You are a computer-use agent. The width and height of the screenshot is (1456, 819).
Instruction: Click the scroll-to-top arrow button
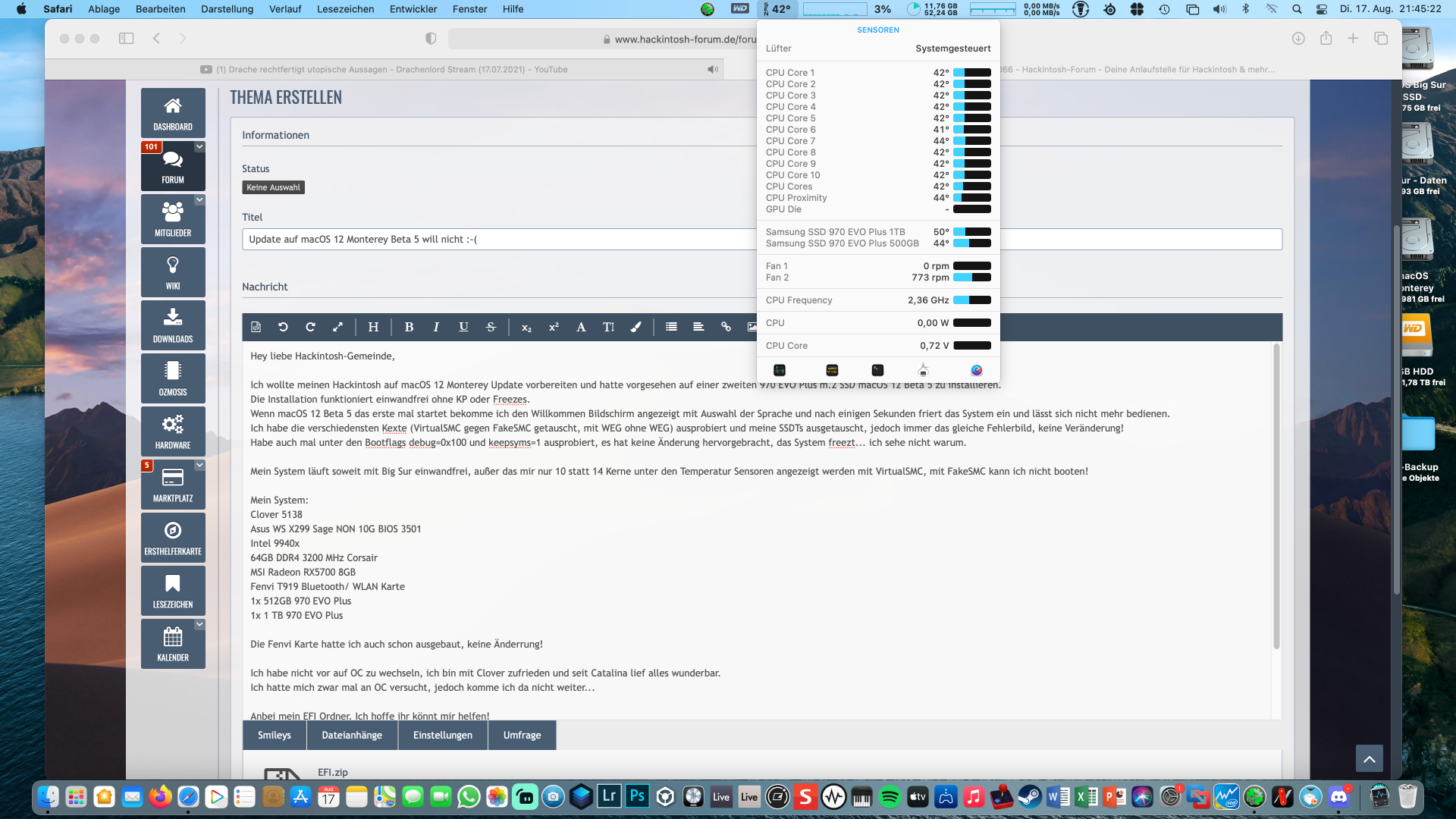[x=1369, y=758]
